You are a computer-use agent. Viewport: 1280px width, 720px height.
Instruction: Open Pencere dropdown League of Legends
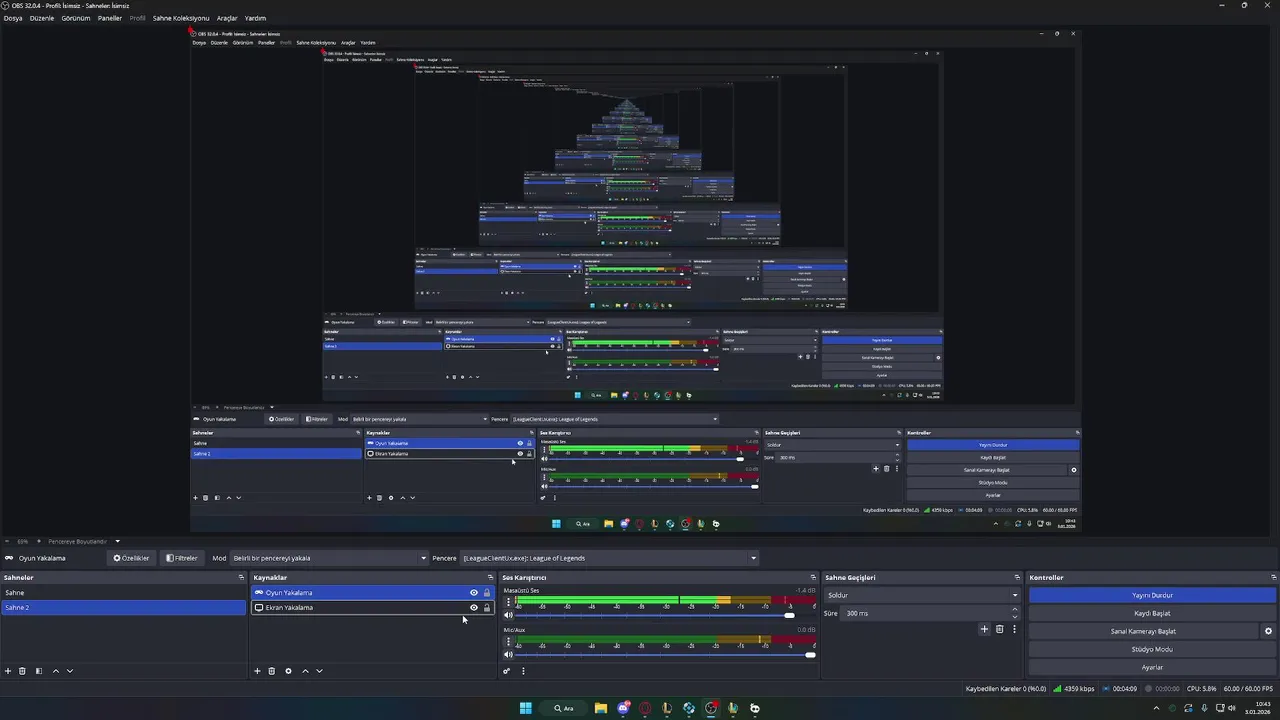(x=609, y=558)
